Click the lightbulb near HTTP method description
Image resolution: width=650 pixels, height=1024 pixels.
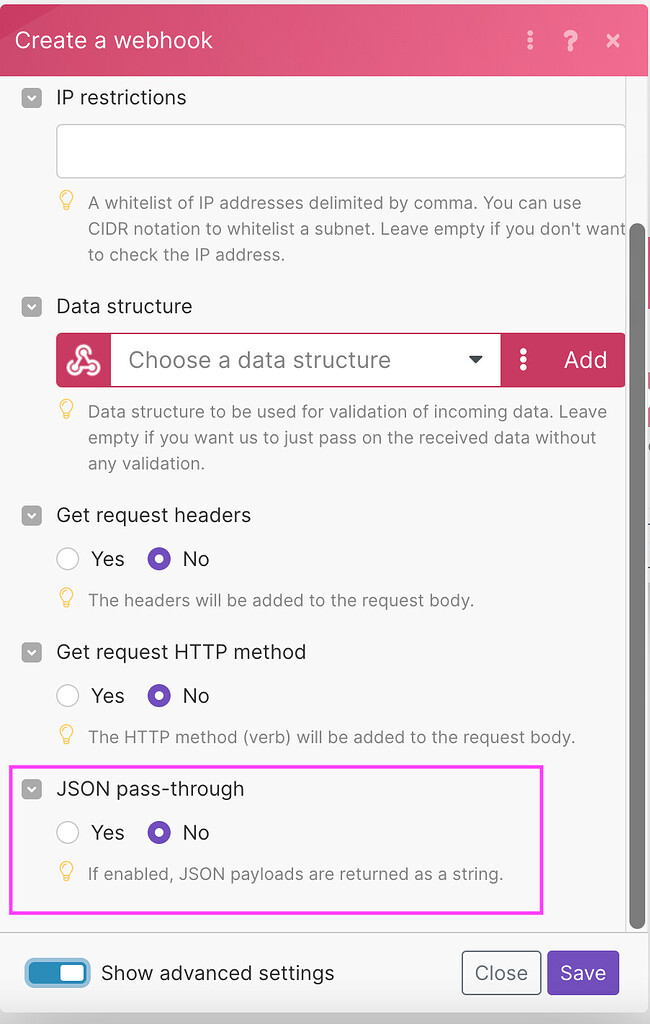[x=66, y=735]
